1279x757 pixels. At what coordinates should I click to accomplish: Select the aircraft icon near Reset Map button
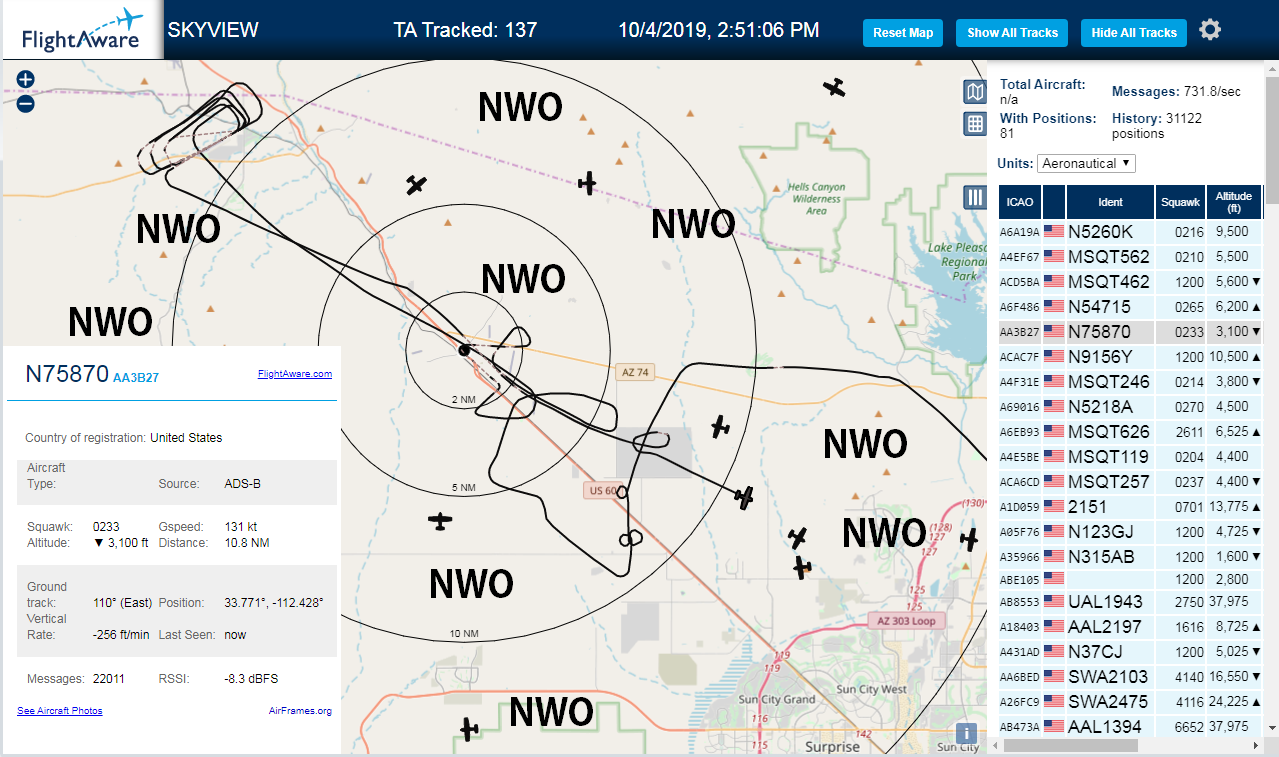835,87
